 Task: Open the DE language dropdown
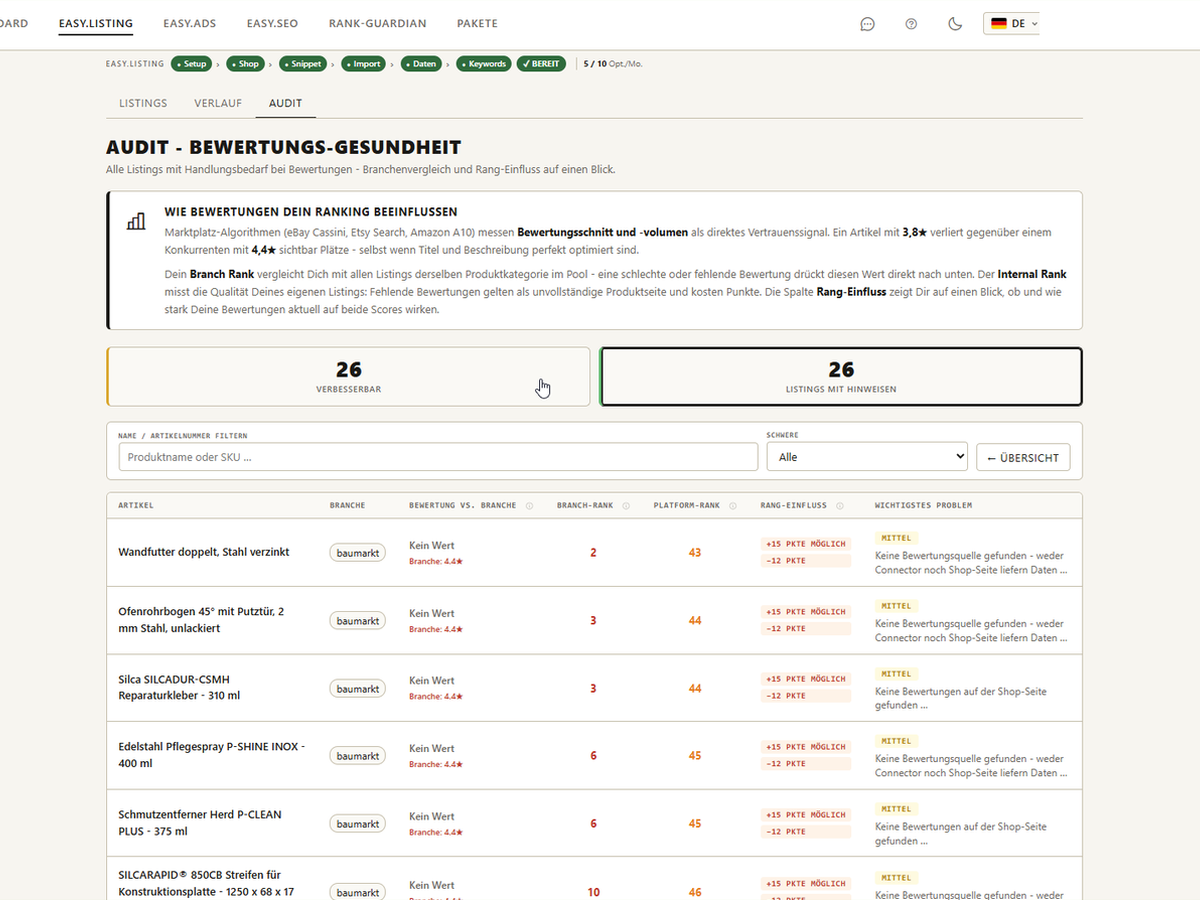(x=1012, y=23)
